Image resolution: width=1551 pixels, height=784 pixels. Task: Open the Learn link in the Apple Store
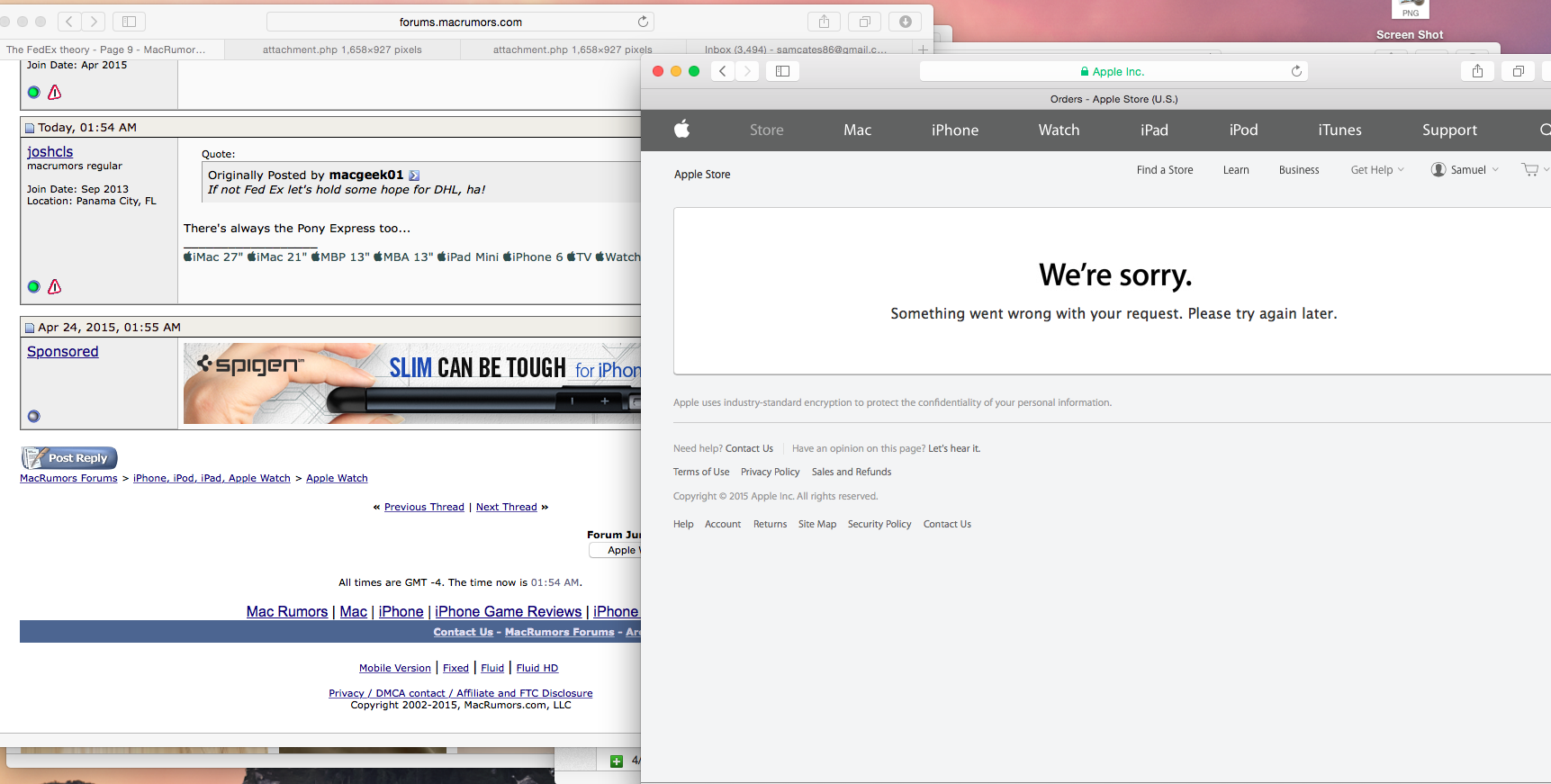pos(1236,169)
